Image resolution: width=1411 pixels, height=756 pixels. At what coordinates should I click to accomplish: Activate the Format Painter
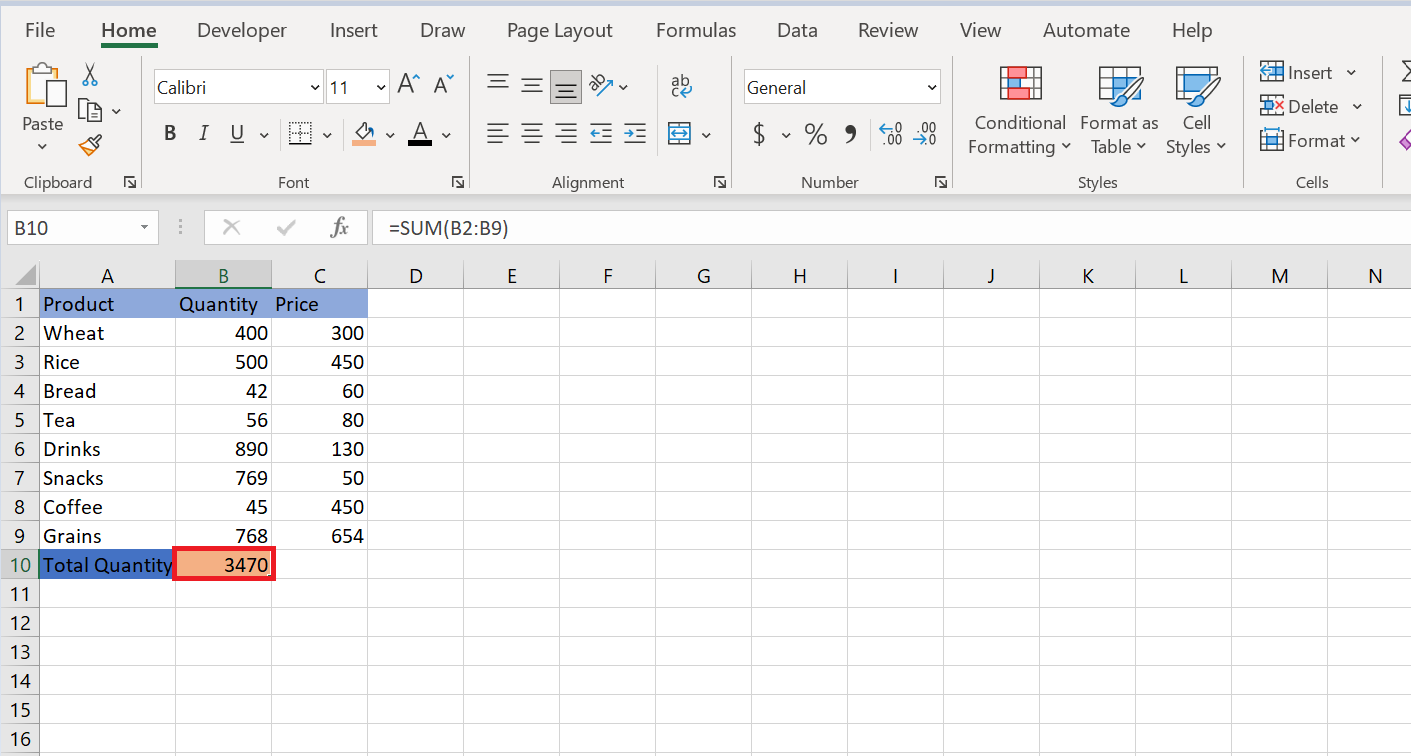[88, 145]
